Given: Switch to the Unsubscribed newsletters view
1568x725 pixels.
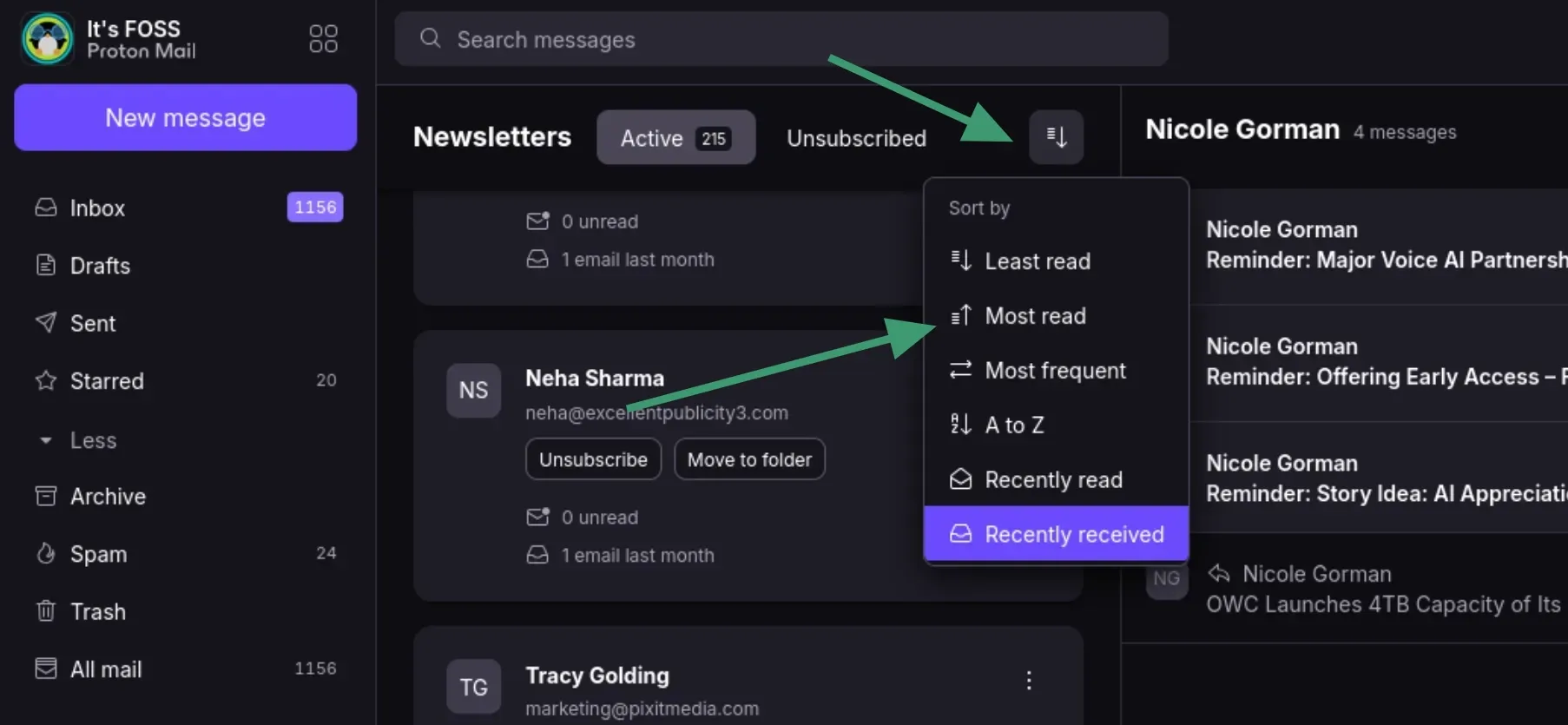Looking at the screenshot, I should (856, 138).
